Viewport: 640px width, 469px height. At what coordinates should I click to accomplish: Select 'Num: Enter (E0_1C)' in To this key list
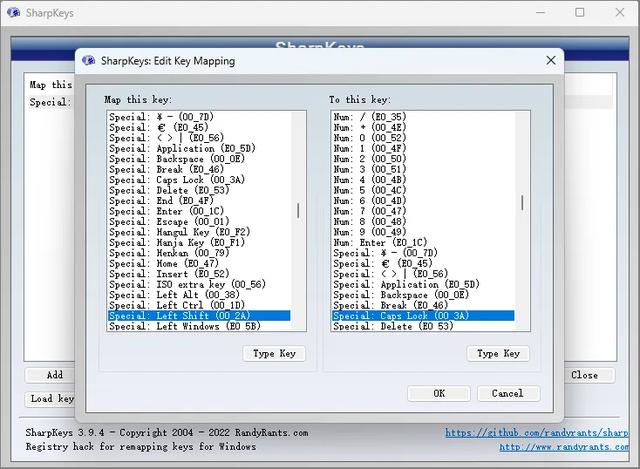pos(423,242)
